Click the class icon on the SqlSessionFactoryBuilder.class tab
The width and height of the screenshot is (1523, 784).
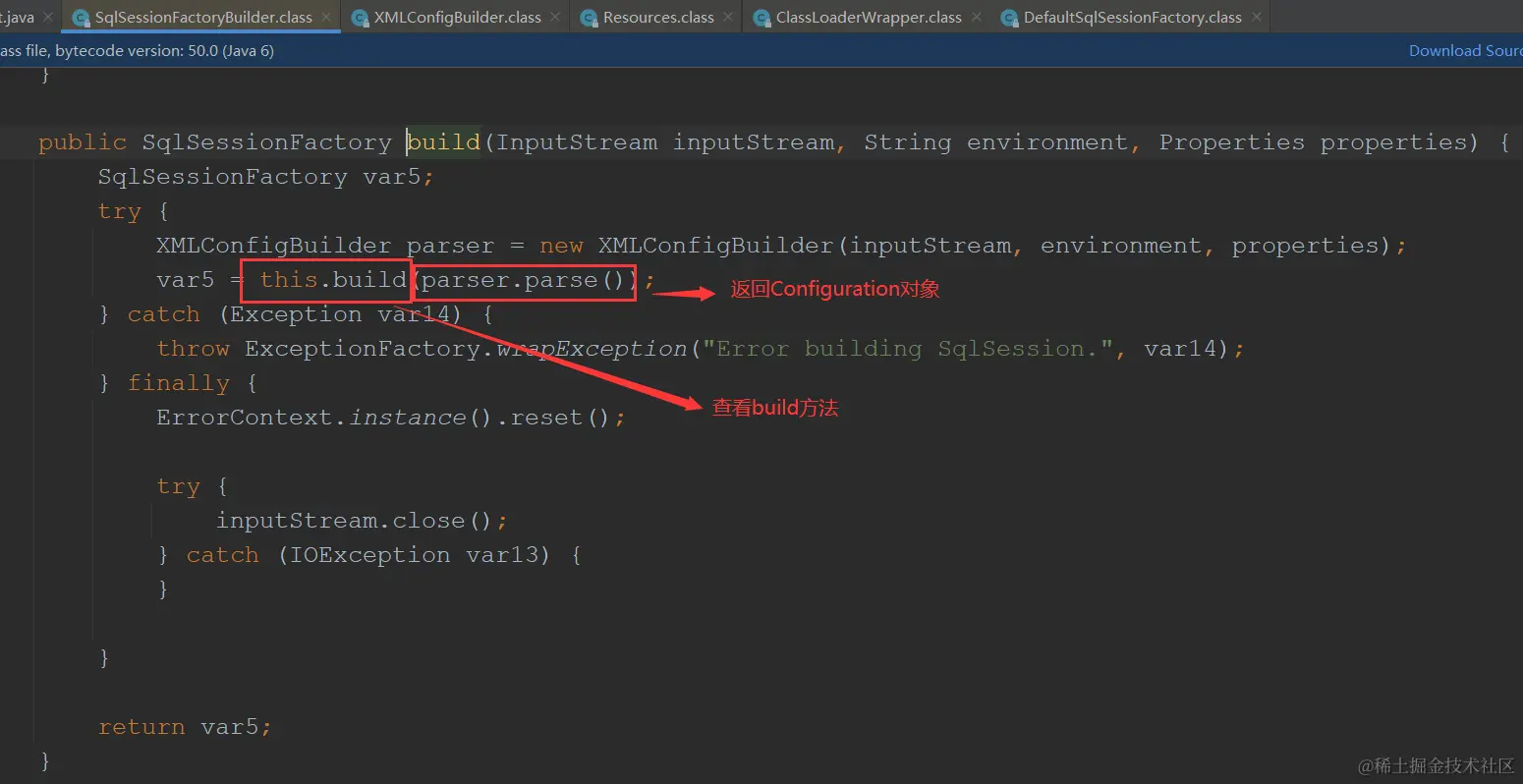[x=81, y=18]
